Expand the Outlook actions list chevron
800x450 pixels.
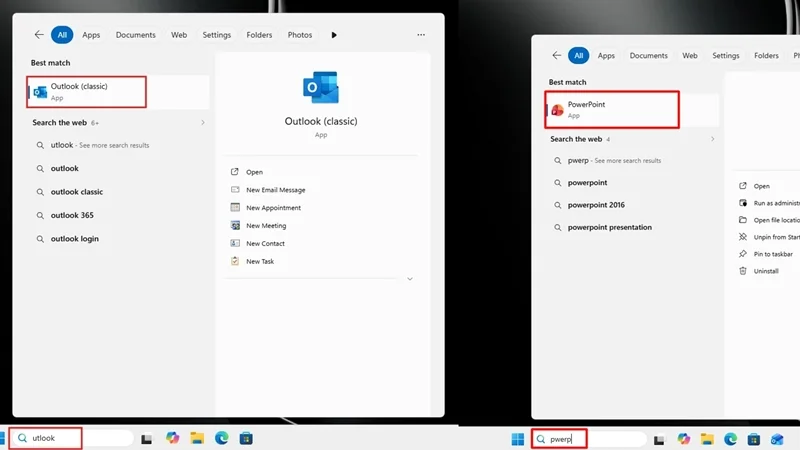[410, 279]
